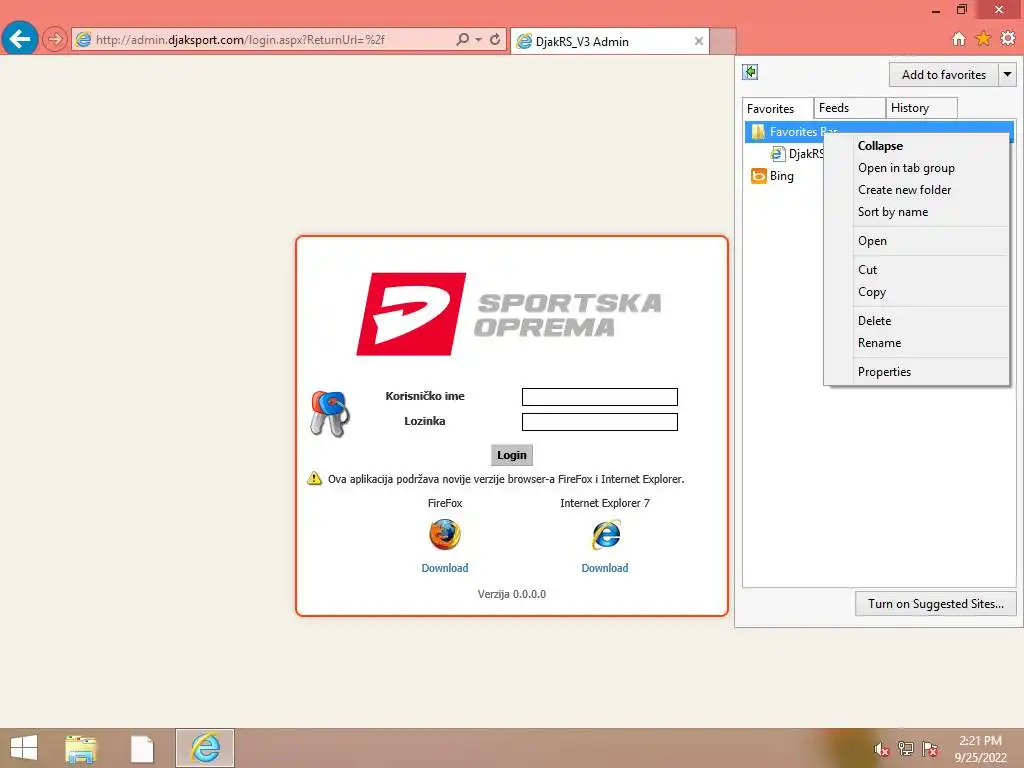Viewport: 1024px width, 768px height.
Task: Click the Korisničko ime input field
Action: point(600,397)
